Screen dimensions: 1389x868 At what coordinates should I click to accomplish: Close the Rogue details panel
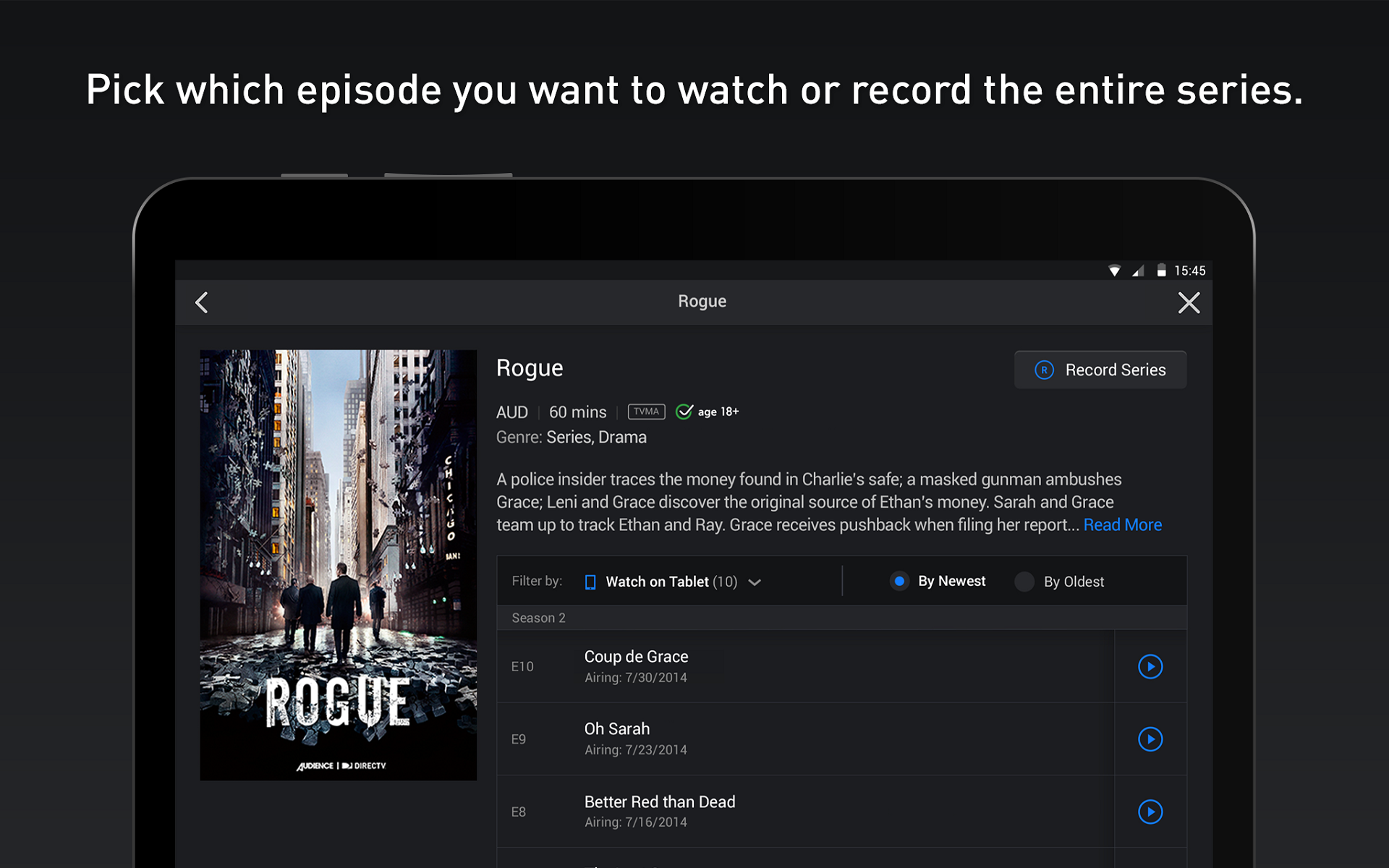[1189, 302]
